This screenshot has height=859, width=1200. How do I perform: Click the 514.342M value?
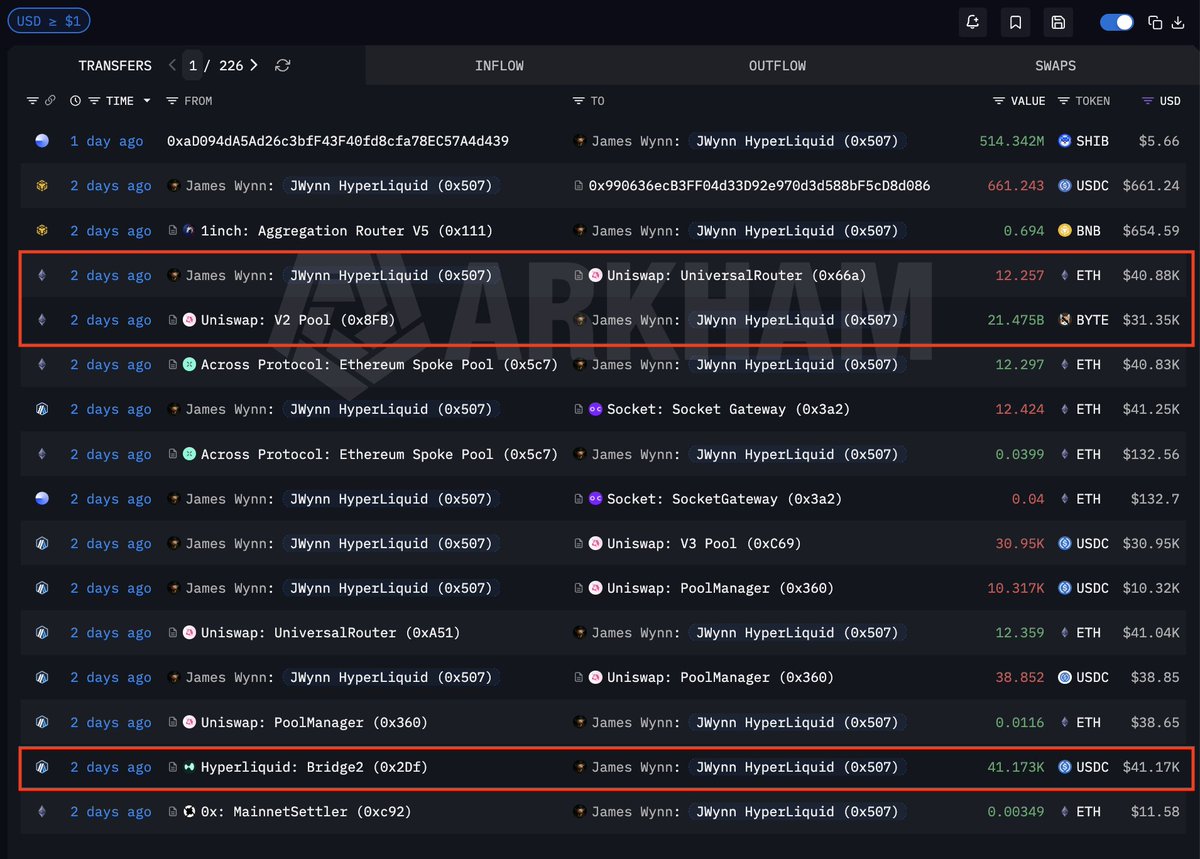pos(1012,141)
